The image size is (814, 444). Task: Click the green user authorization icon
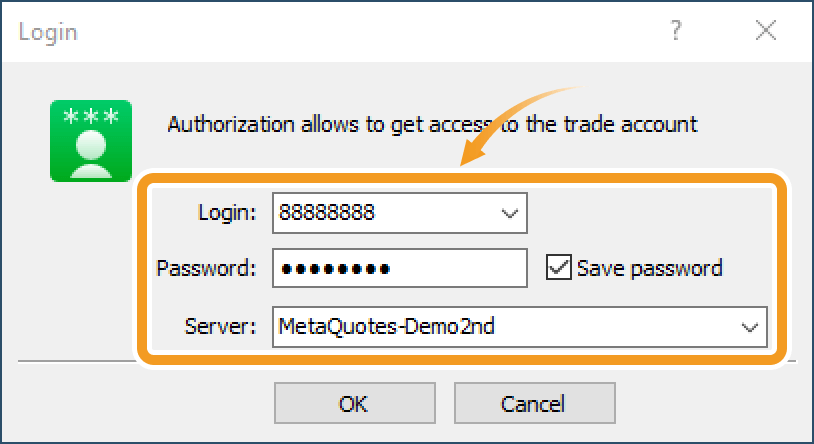[90, 140]
